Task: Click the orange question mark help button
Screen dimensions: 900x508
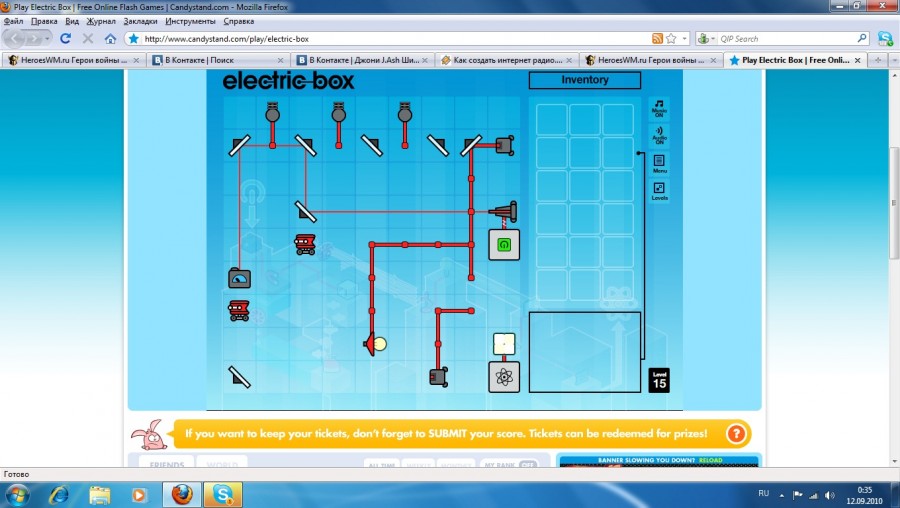Action: tap(736, 433)
